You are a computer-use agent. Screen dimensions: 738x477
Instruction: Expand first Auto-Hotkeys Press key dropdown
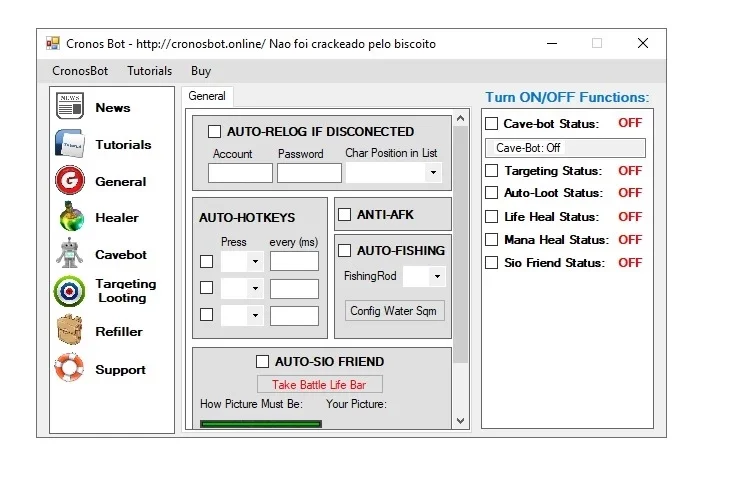click(242, 261)
